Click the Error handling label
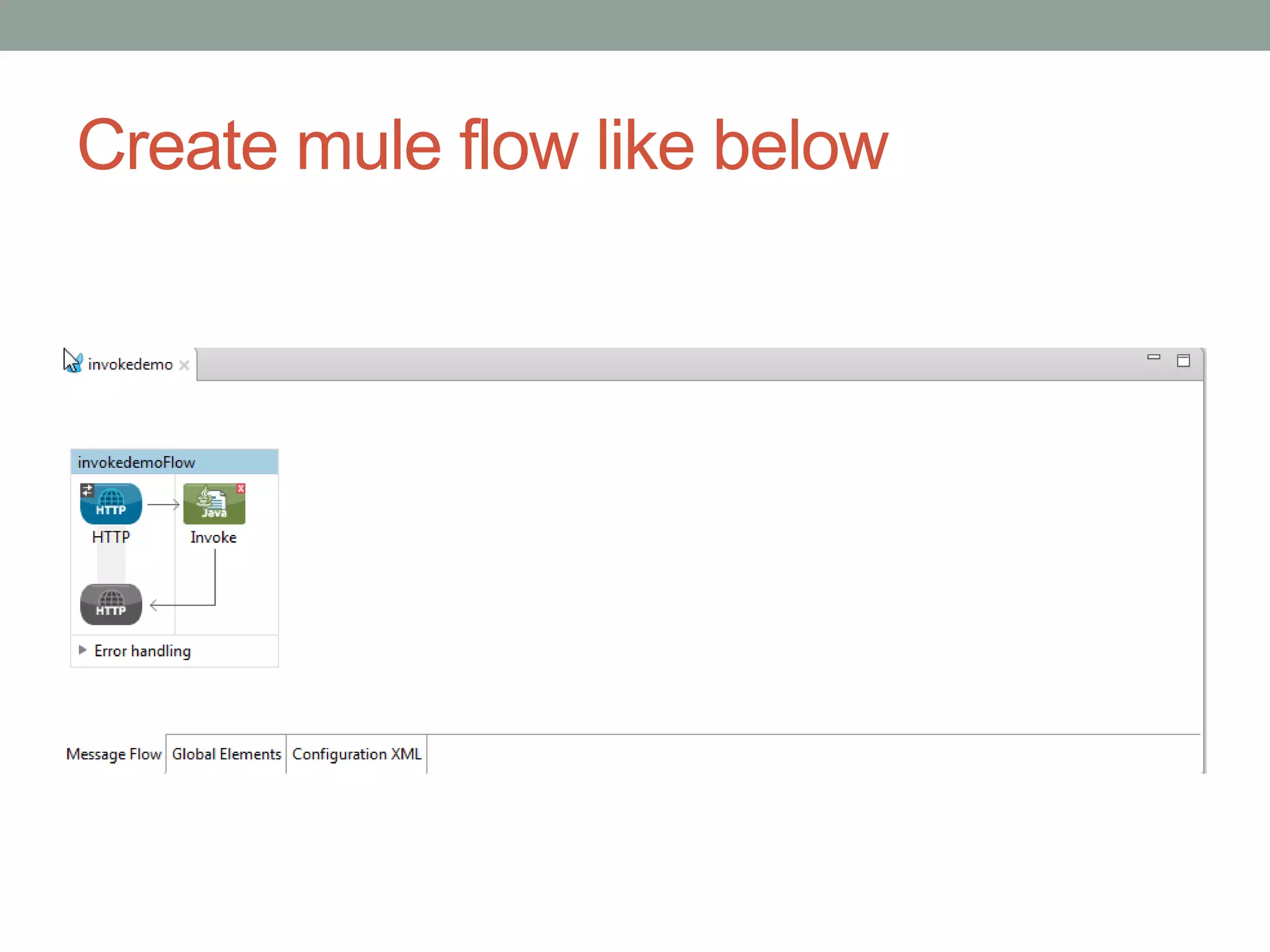 tap(143, 651)
